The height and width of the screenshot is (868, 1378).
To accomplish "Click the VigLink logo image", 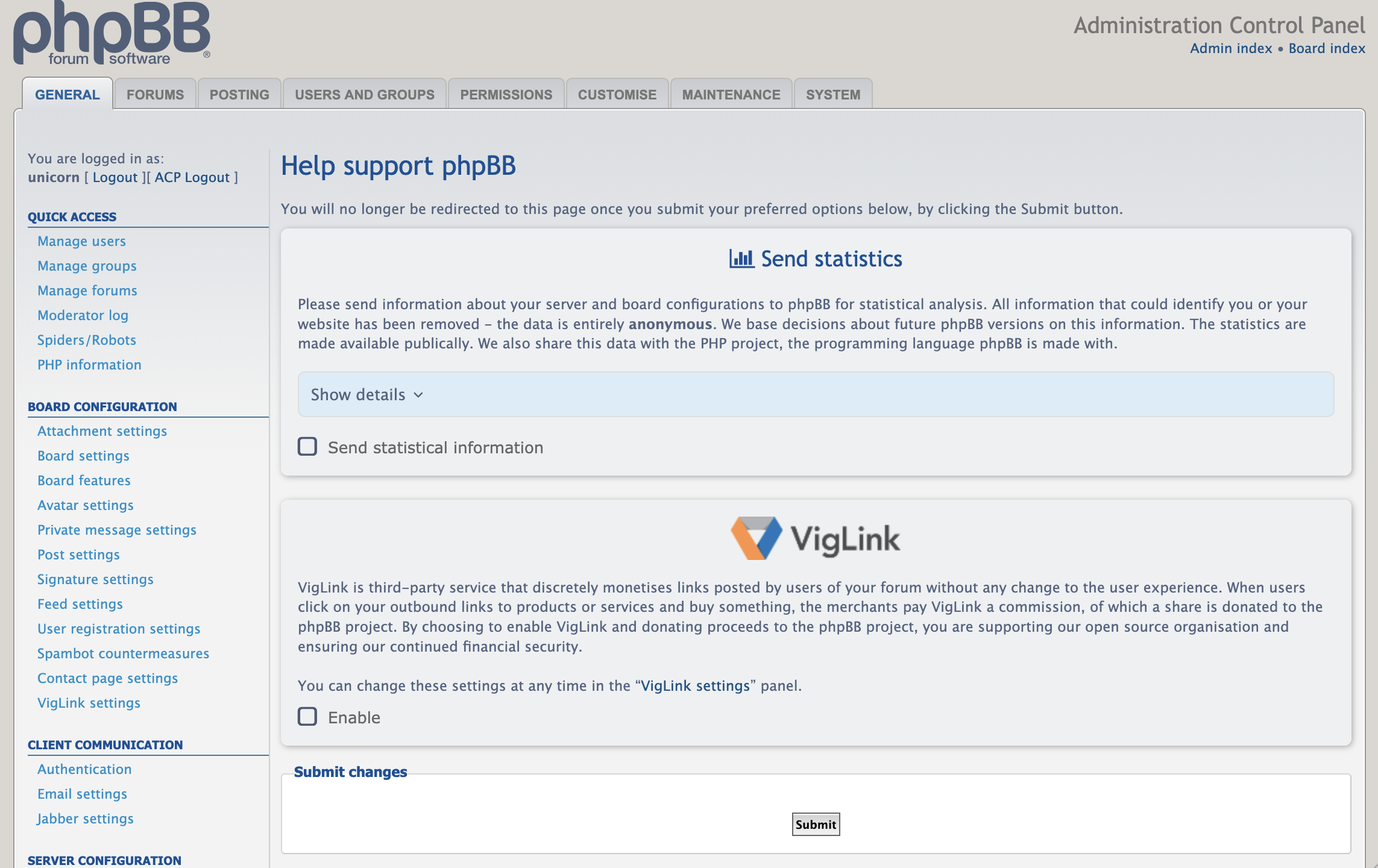I will (x=816, y=538).
